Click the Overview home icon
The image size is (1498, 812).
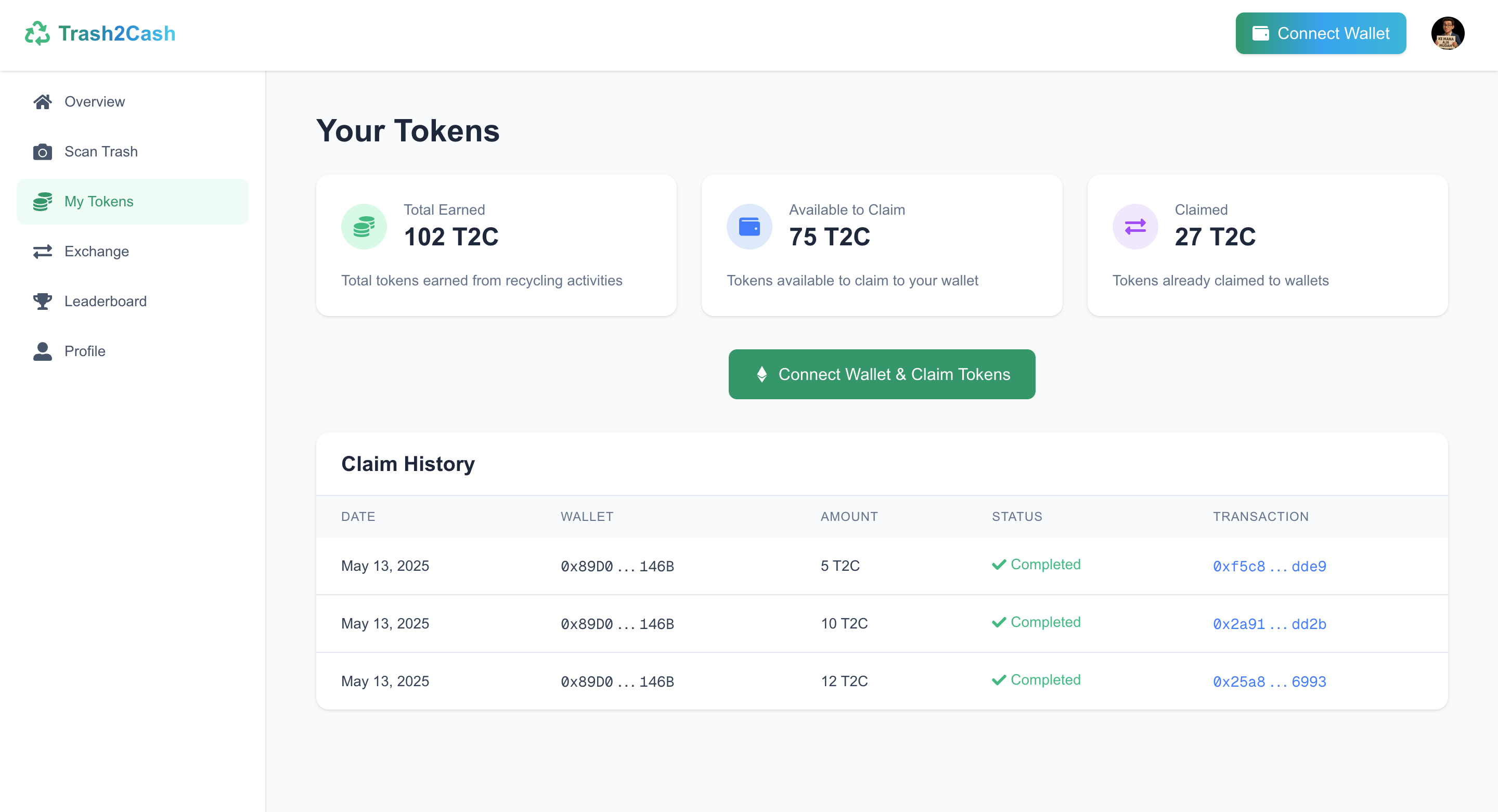tap(43, 102)
